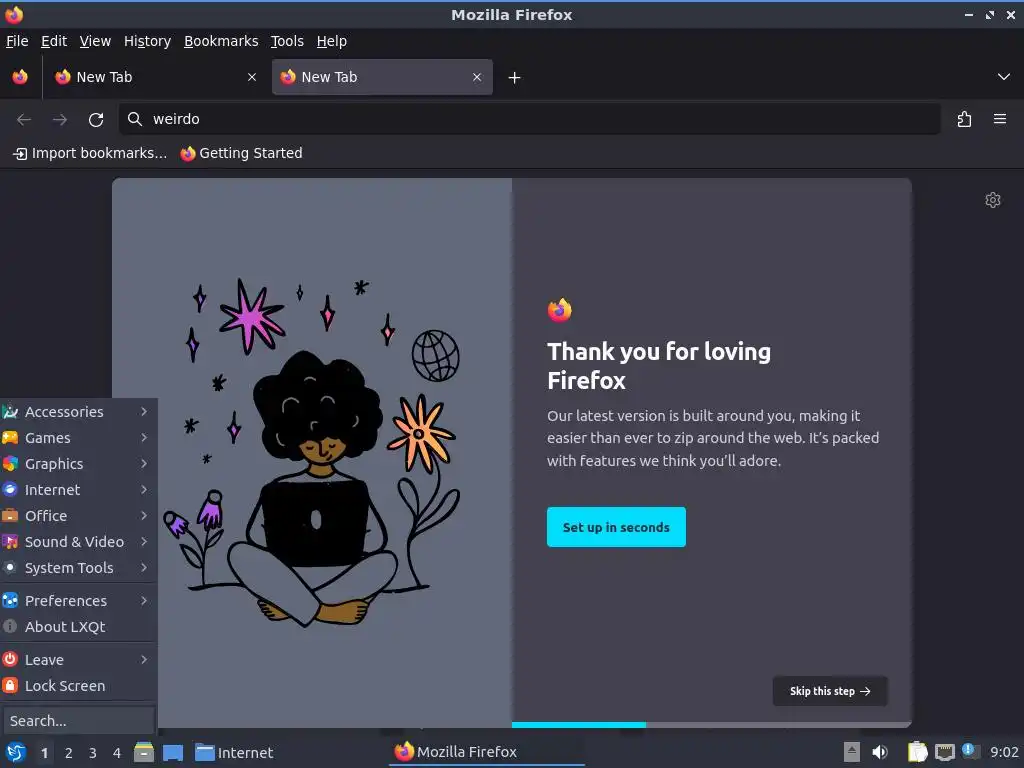This screenshot has height=768, width=1024.
Task: Click the Lock Screen menu entry
Action: (x=78, y=686)
